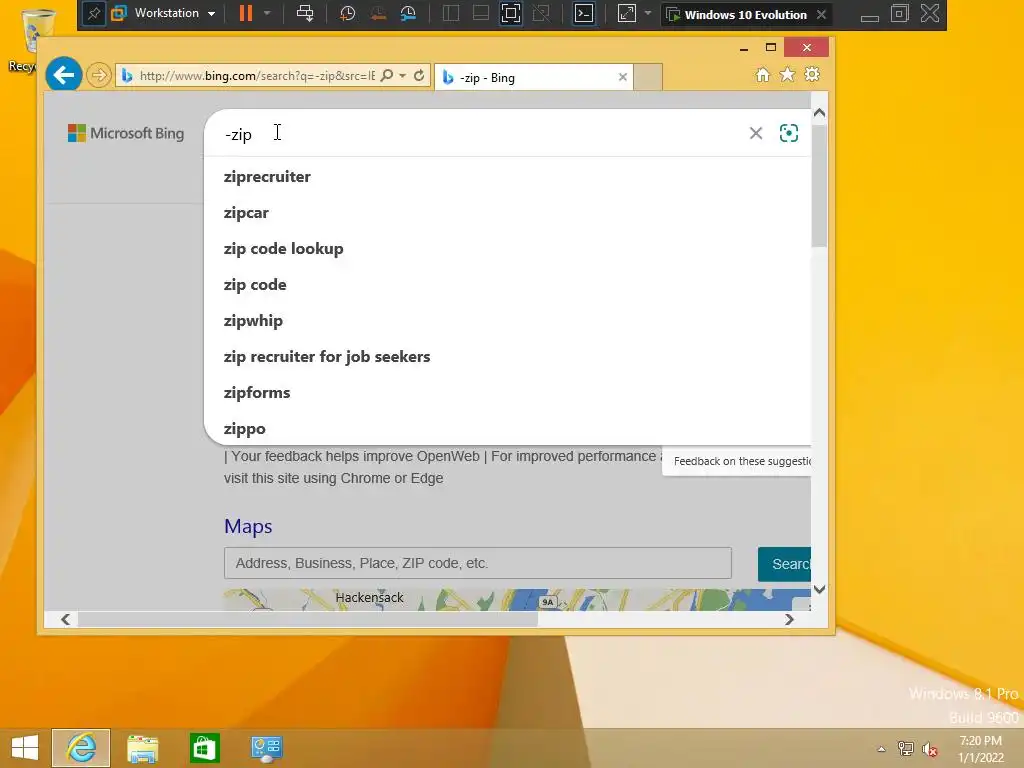
Task: Choose the 'zipwhip' suggestion
Action: click(507, 320)
